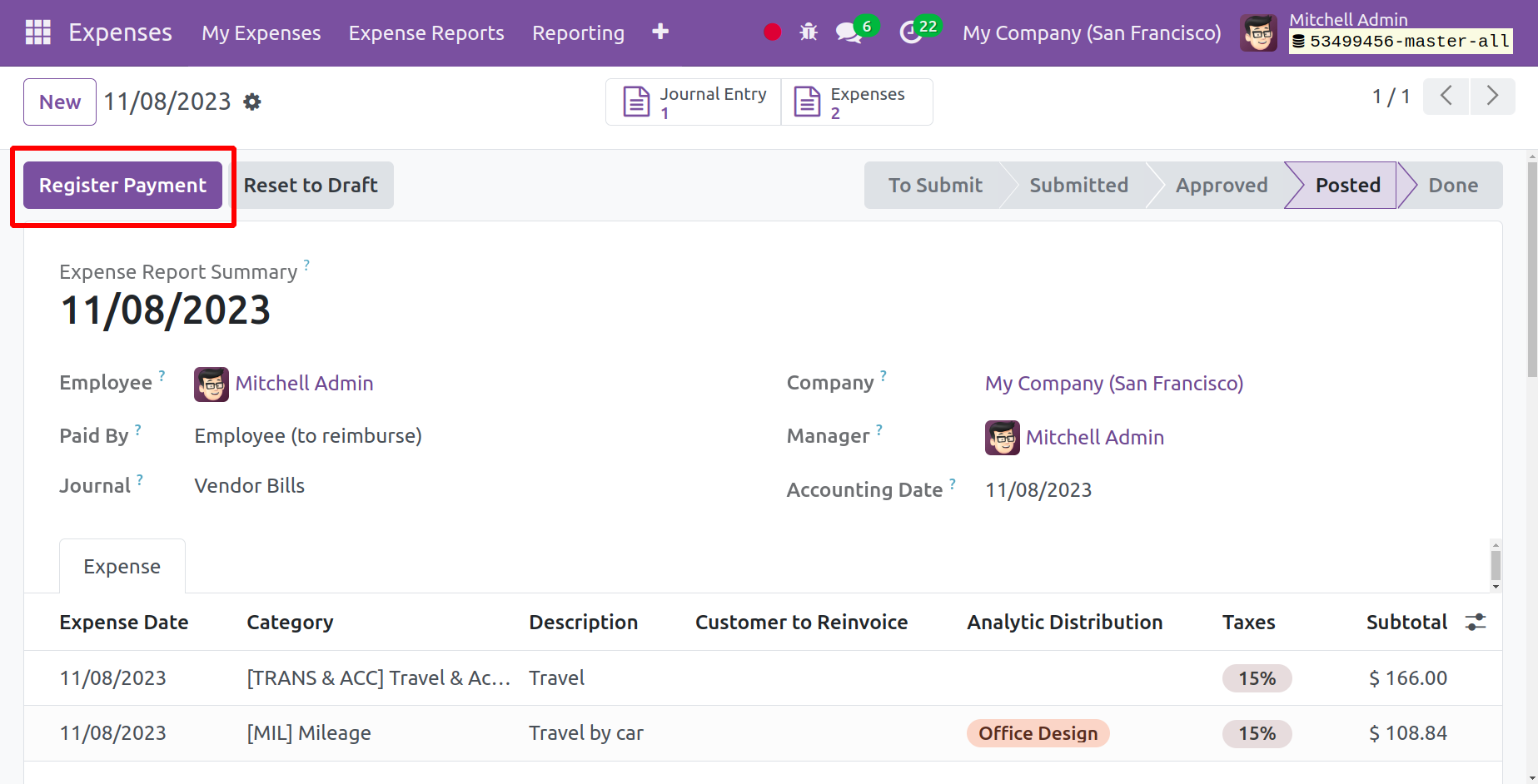
Task: Click the Office Design analytic tag
Action: (x=1038, y=733)
